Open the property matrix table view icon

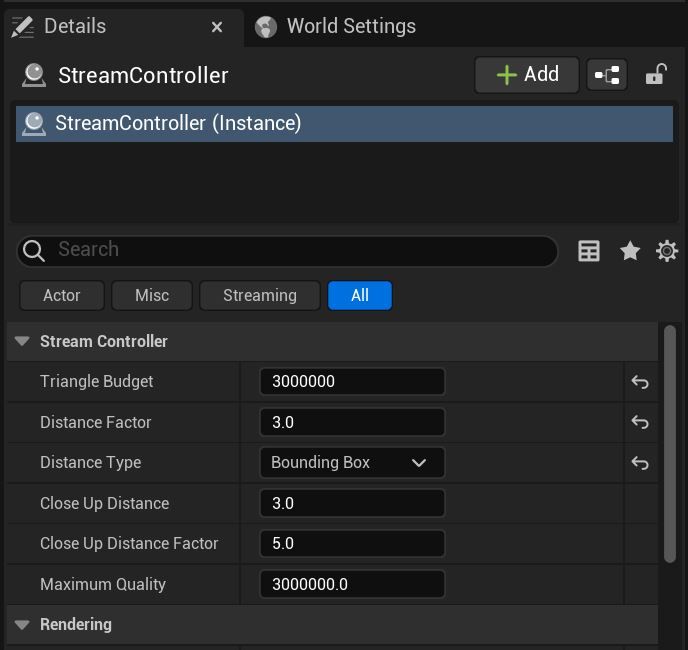click(589, 251)
